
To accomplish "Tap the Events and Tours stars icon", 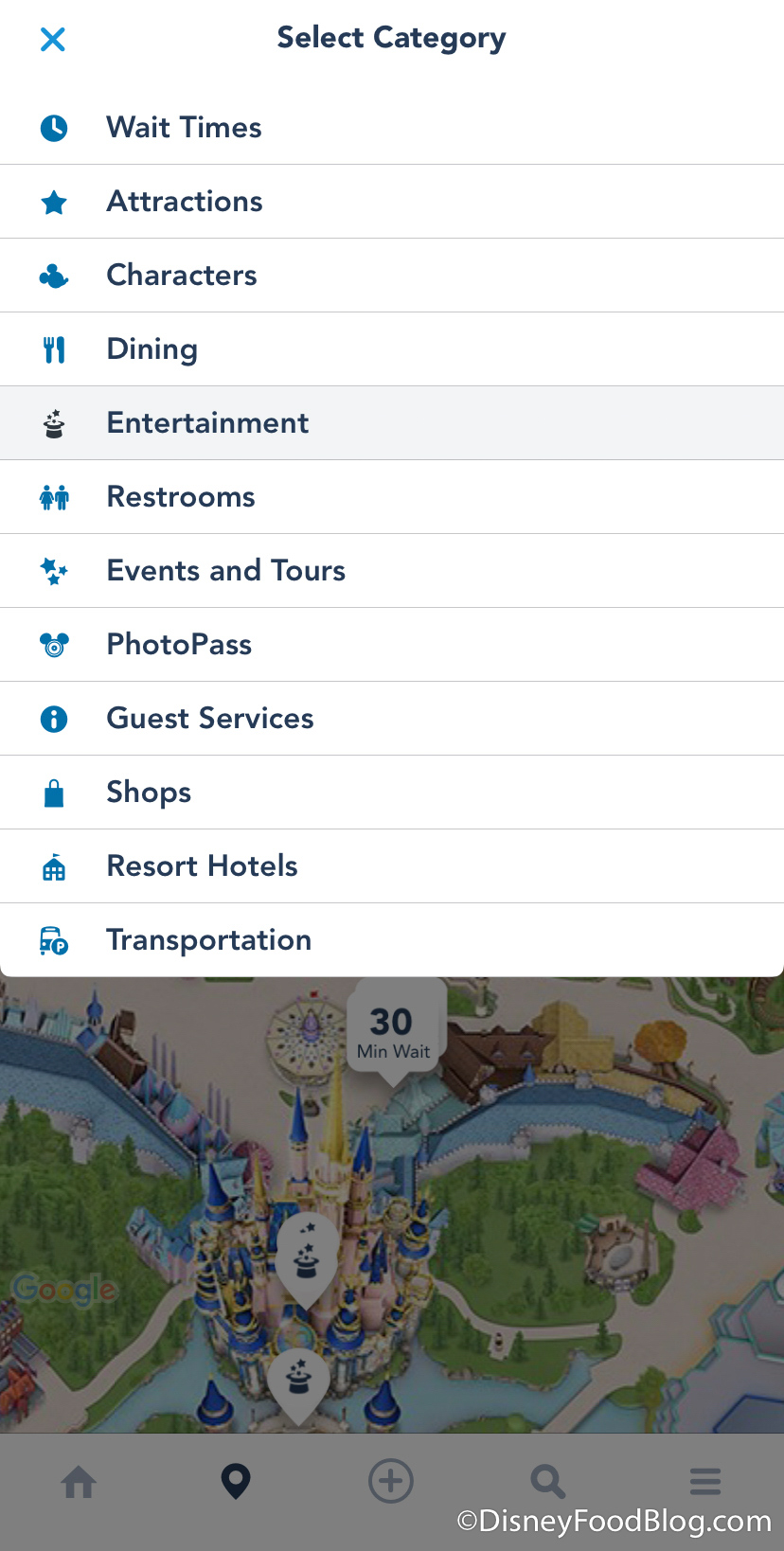I will (x=54, y=571).
